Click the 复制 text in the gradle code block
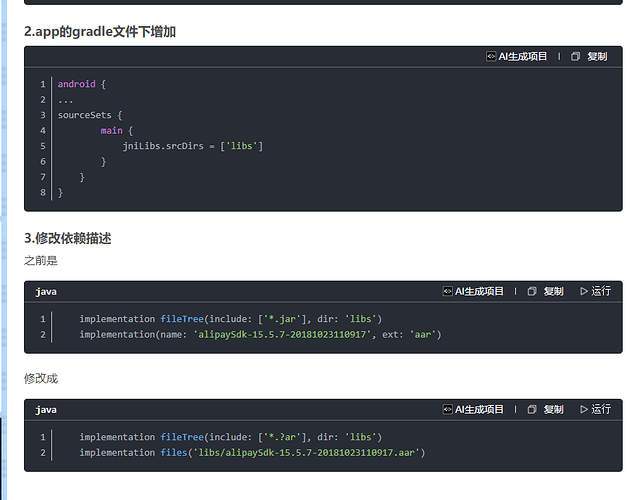 (597, 57)
